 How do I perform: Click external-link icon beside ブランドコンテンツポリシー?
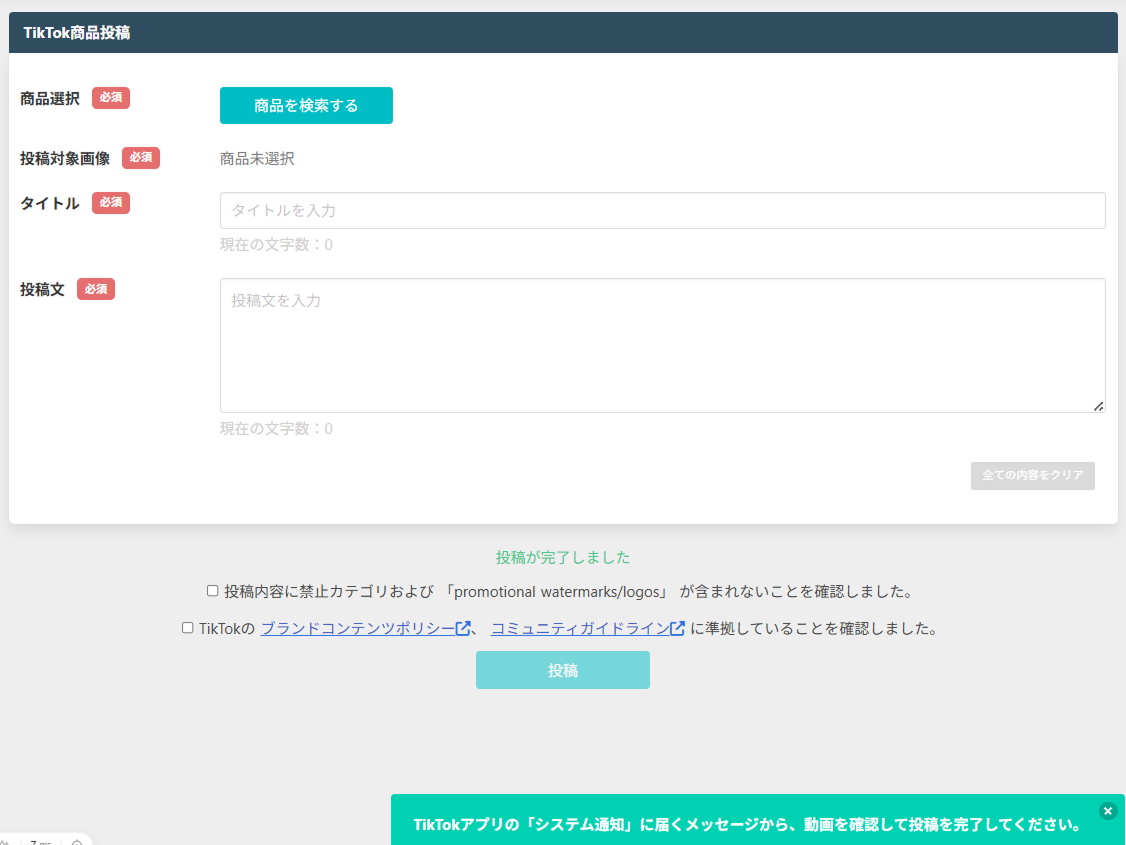pyautogui.click(x=463, y=629)
